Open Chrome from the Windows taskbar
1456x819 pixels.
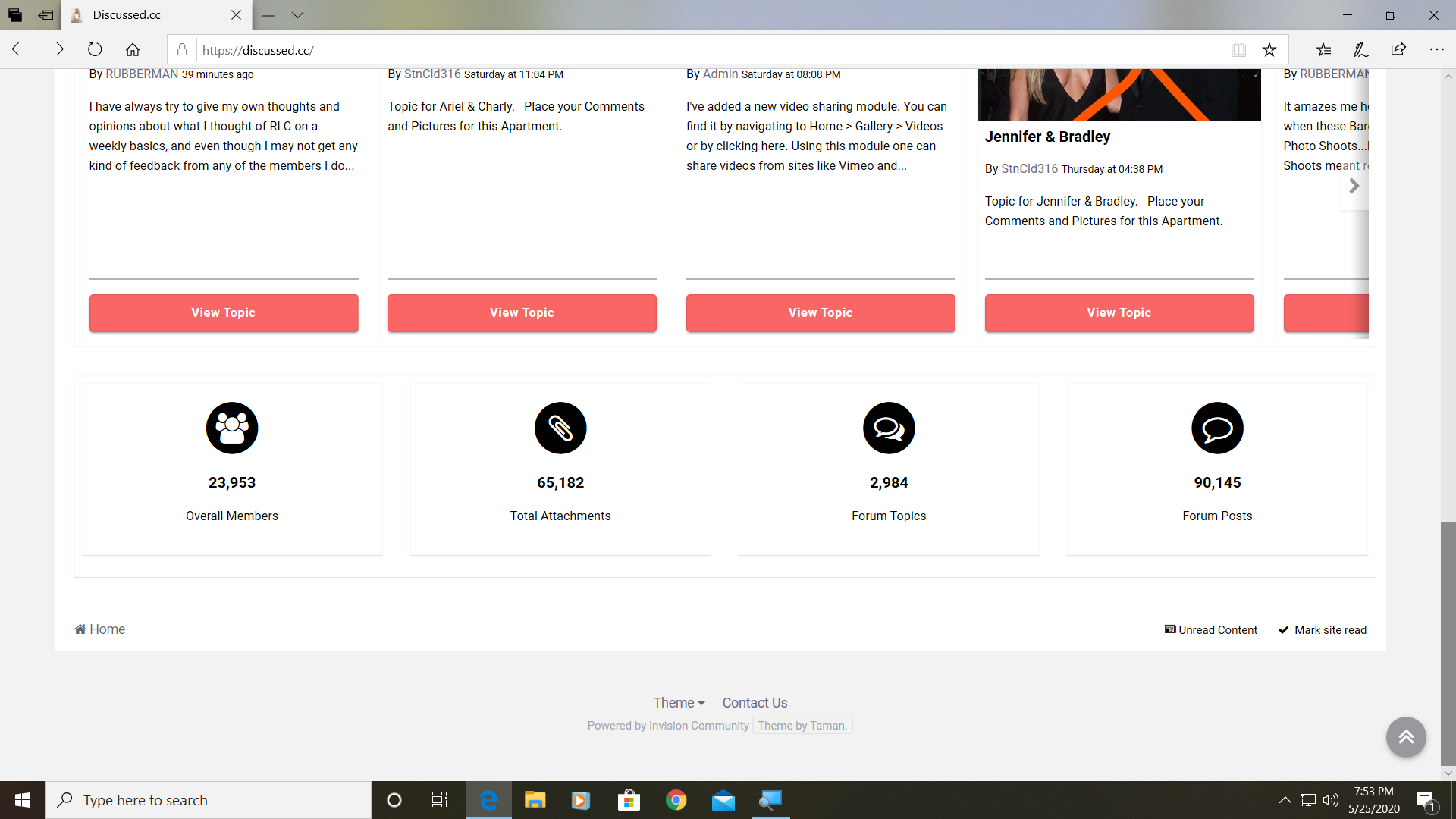[x=676, y=800]
